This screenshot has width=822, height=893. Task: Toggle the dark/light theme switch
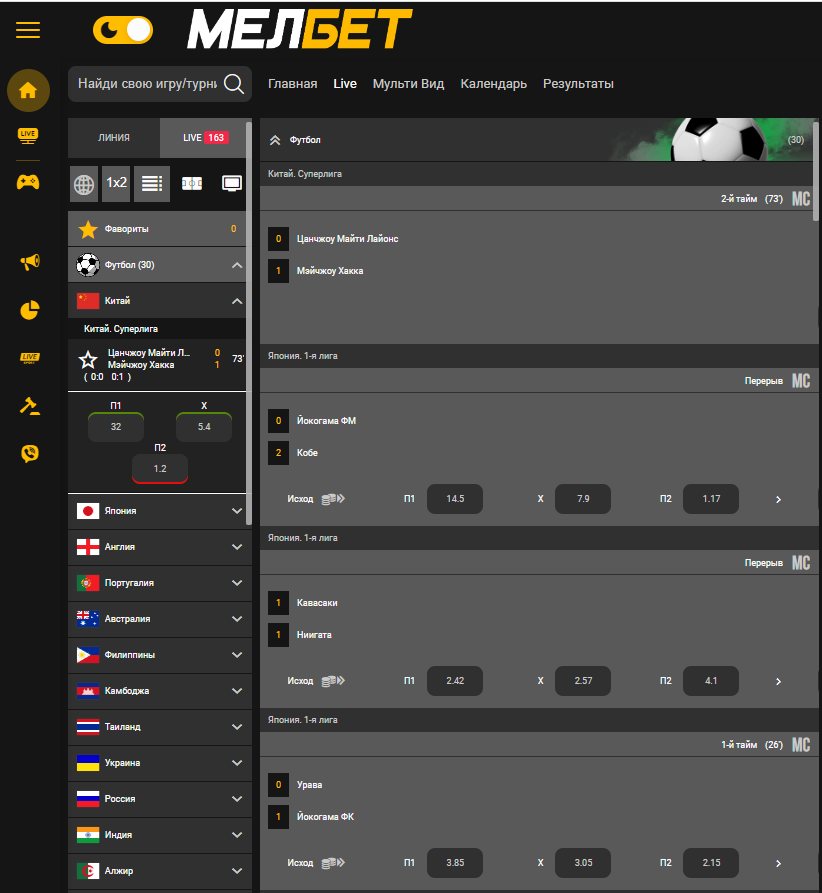click(x=123, y=30)
